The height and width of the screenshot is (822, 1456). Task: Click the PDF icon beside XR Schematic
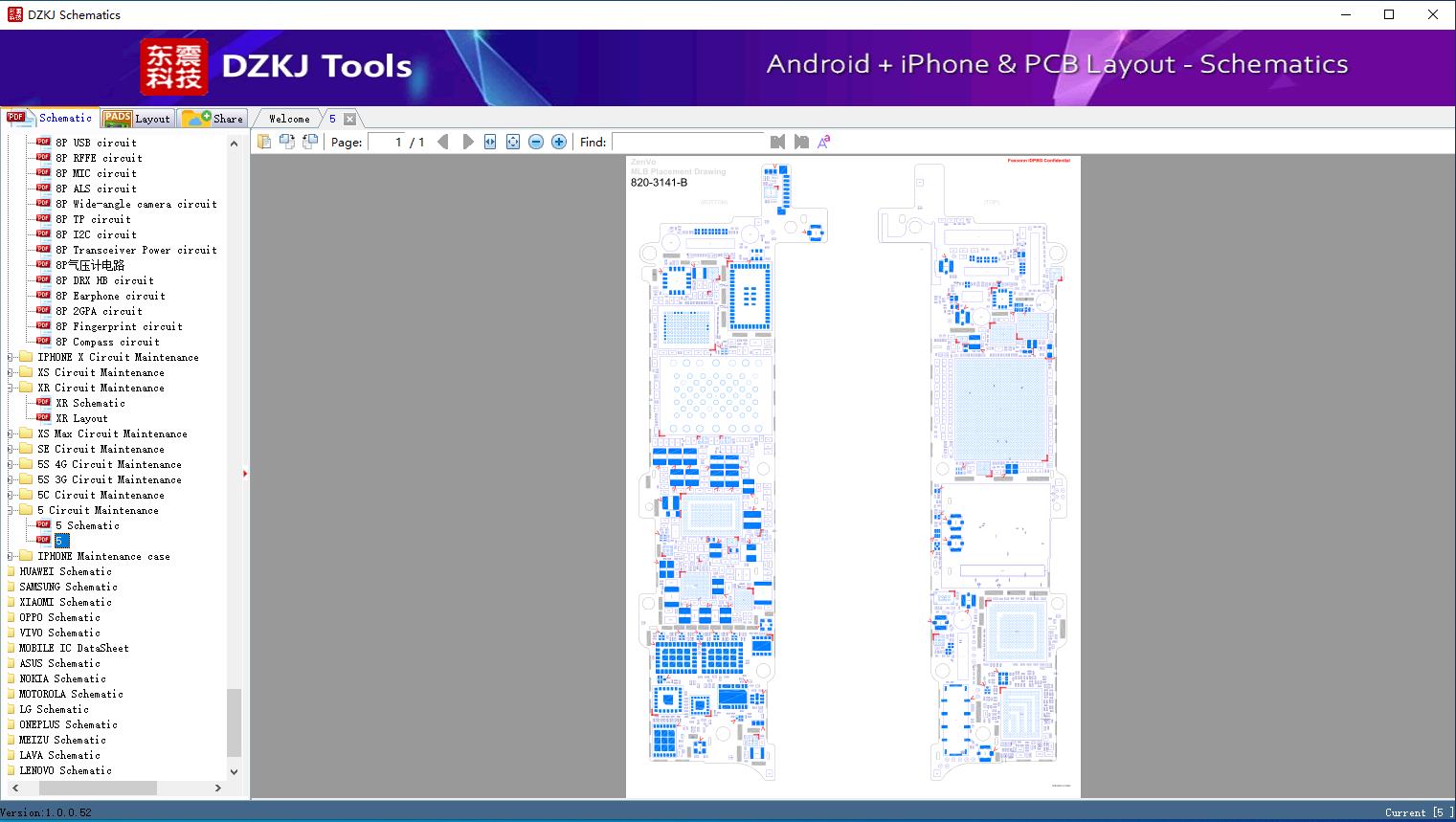(43, 403)
